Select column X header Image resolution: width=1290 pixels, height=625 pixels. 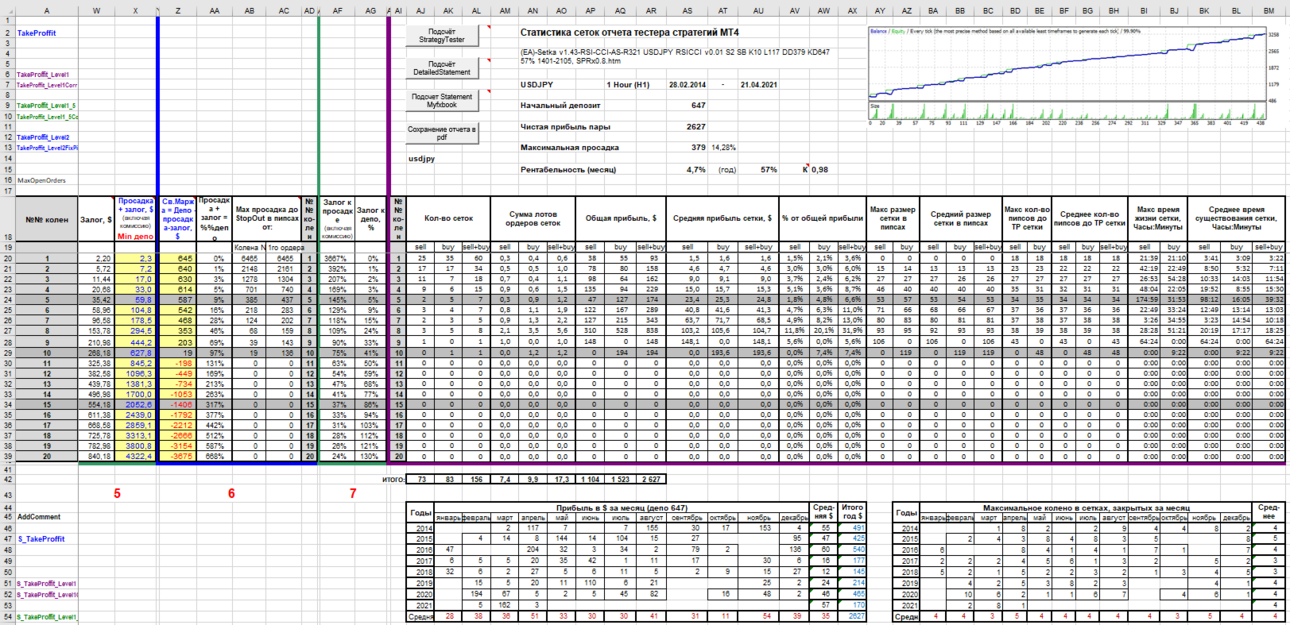tap(135, 13)
